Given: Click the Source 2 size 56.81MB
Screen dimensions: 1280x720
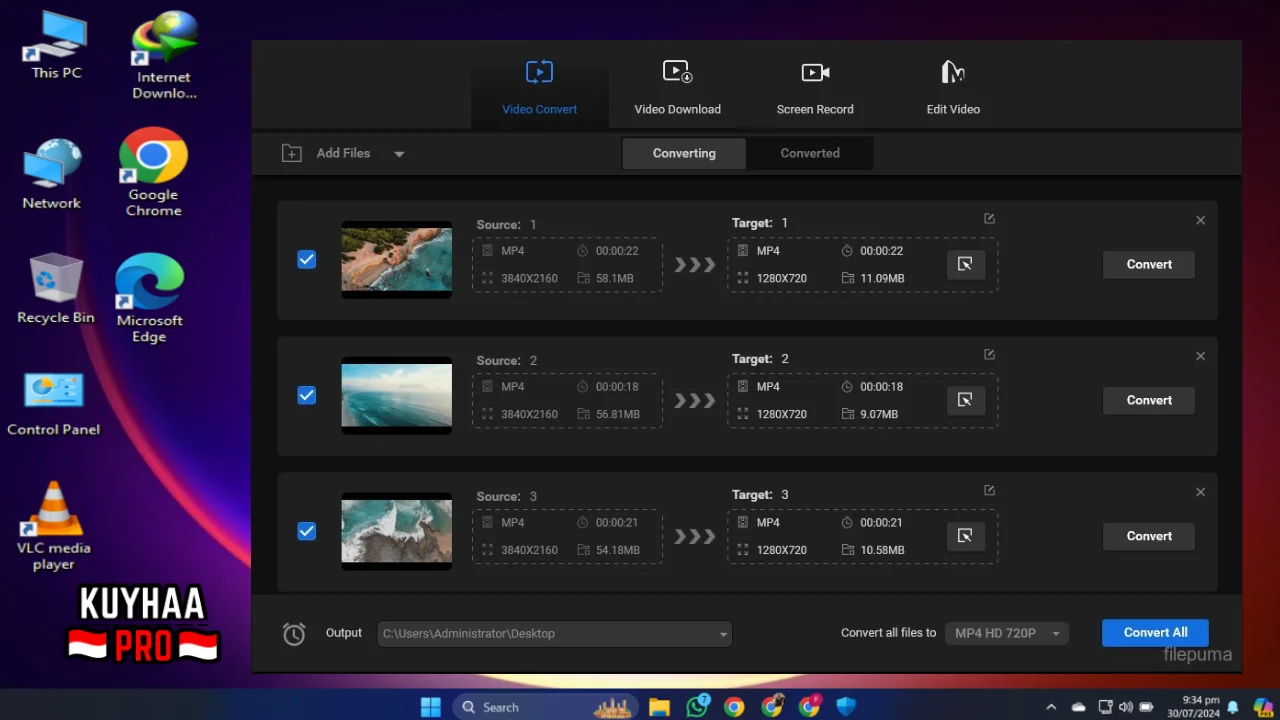Looking at the screenshot, I should pyautogui.click(x=618, y=414).
